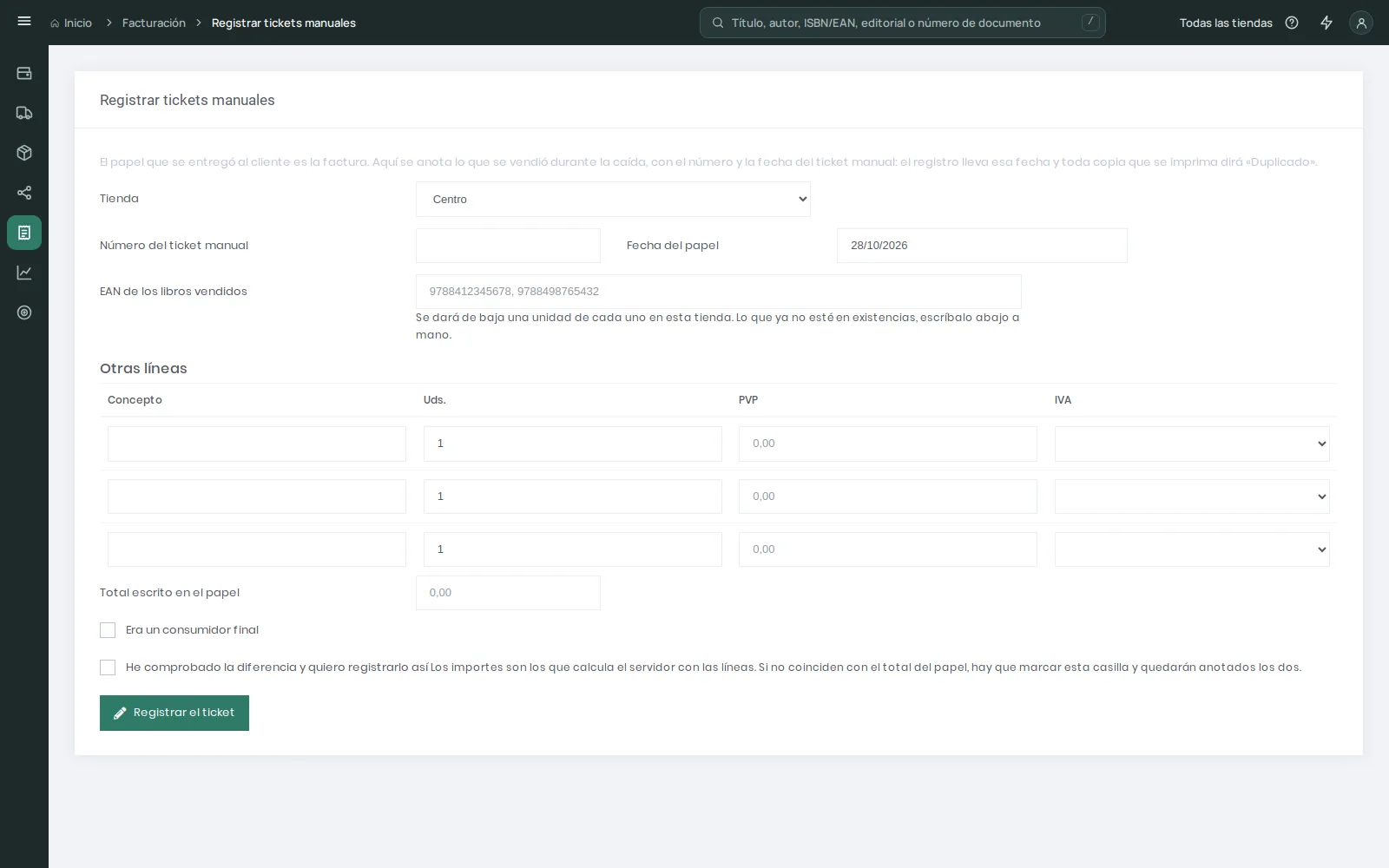
Task: Click 'Registrar tickets manuales' breadcrumb
Action: (284, 23)
